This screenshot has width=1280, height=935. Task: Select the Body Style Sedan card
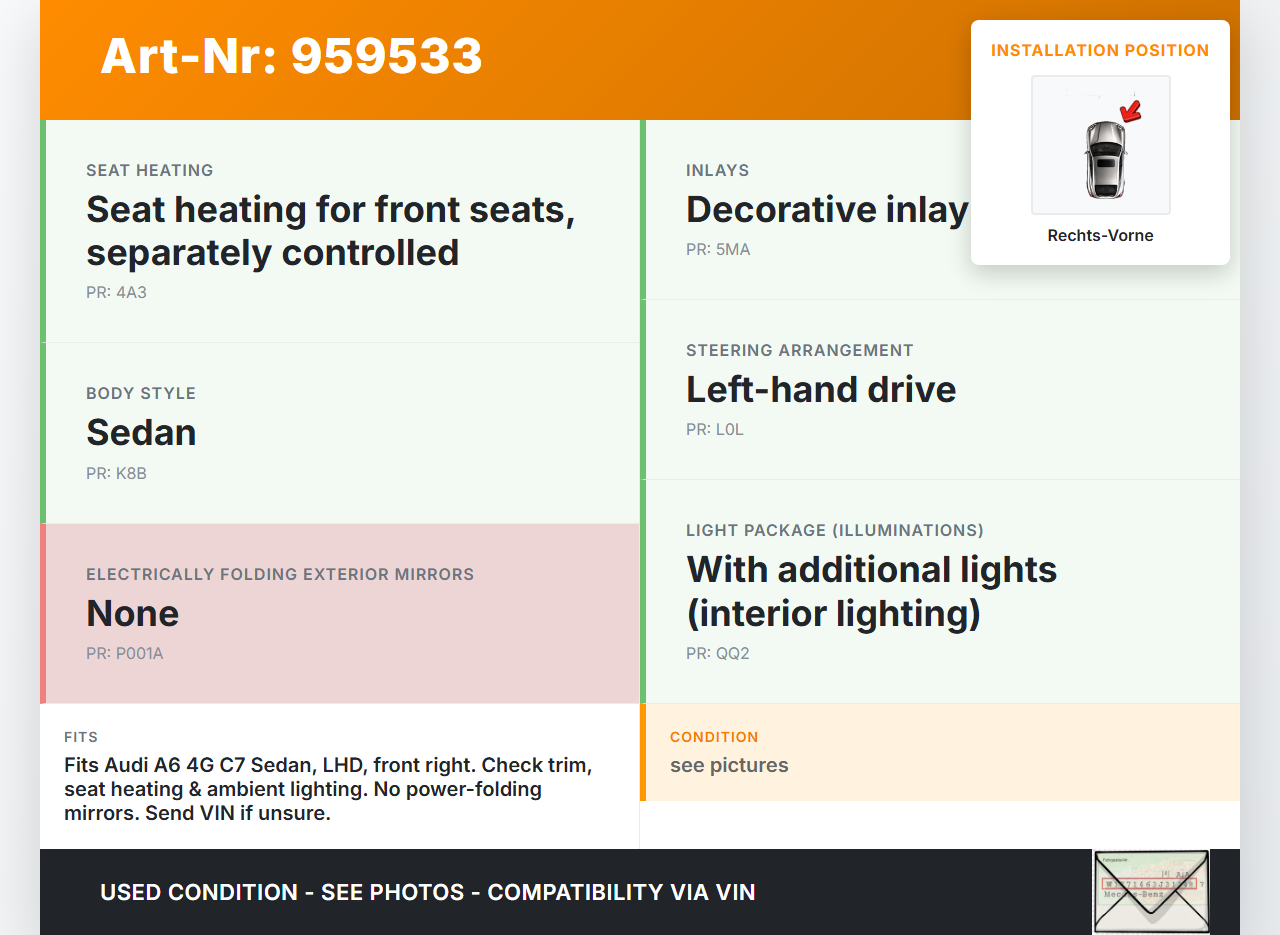(340, 433)
